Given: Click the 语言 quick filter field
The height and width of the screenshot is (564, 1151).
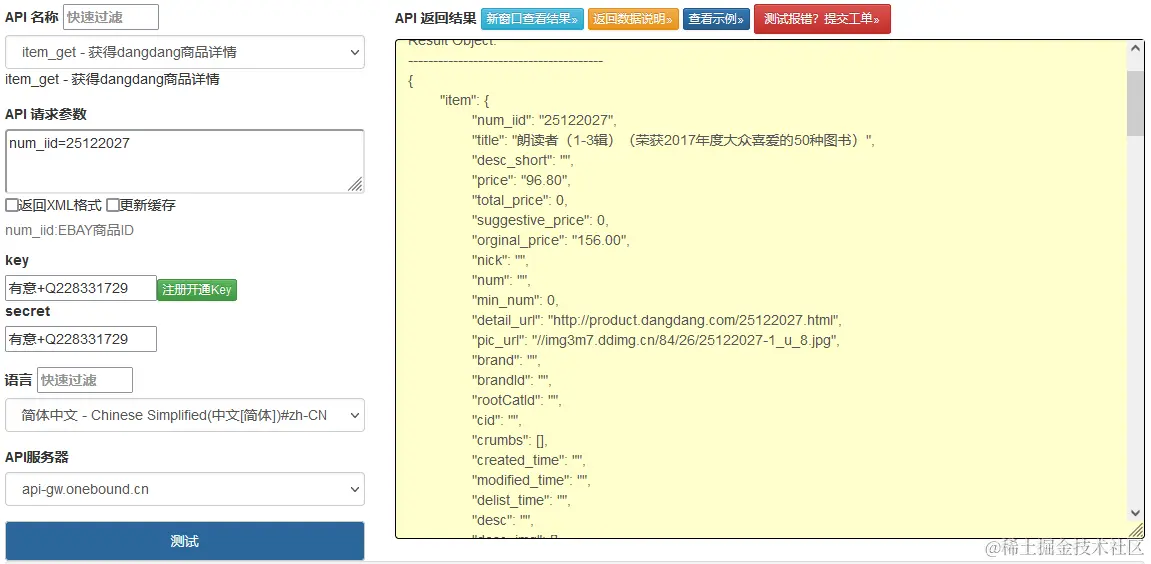Looking at the screenshot, I should tap(85, 380).
